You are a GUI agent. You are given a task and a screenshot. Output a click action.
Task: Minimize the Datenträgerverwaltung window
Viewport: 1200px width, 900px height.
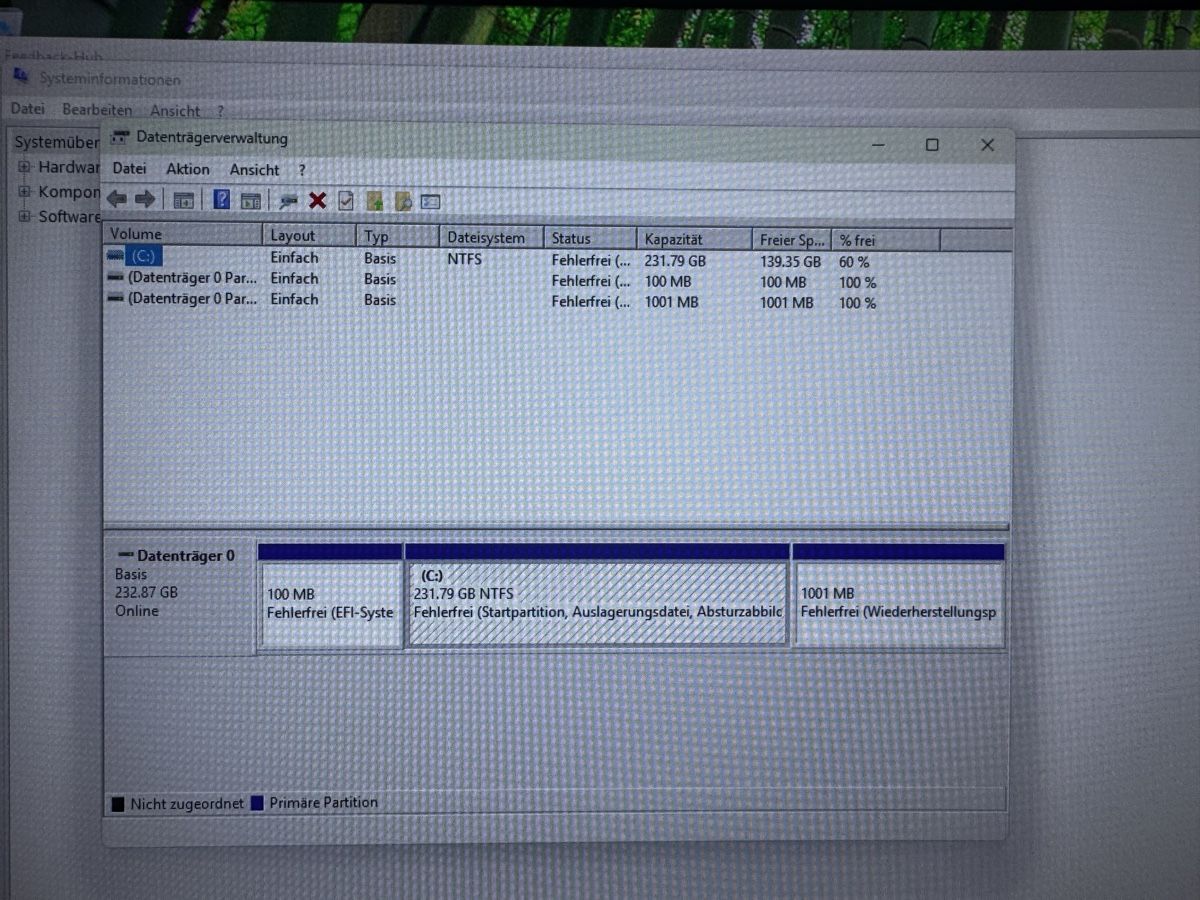click(878, 145)
